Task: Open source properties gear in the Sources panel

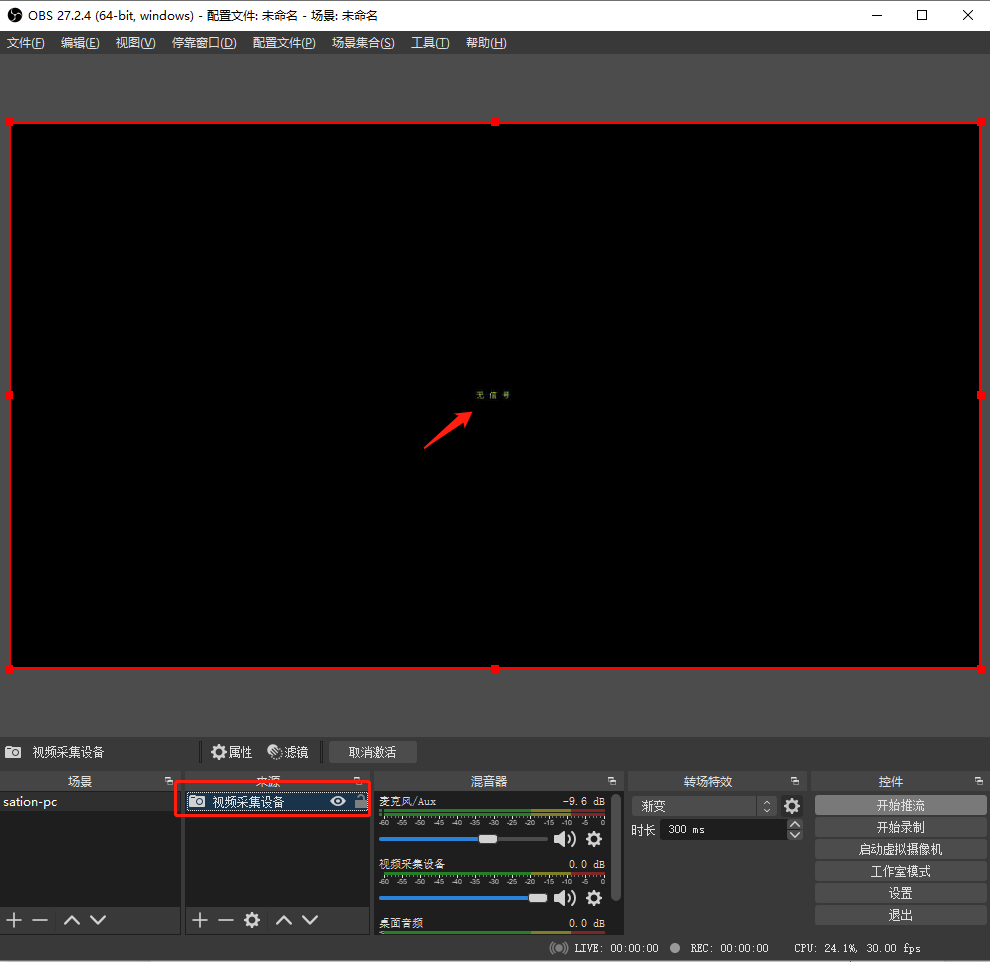Action: [252, 920]
